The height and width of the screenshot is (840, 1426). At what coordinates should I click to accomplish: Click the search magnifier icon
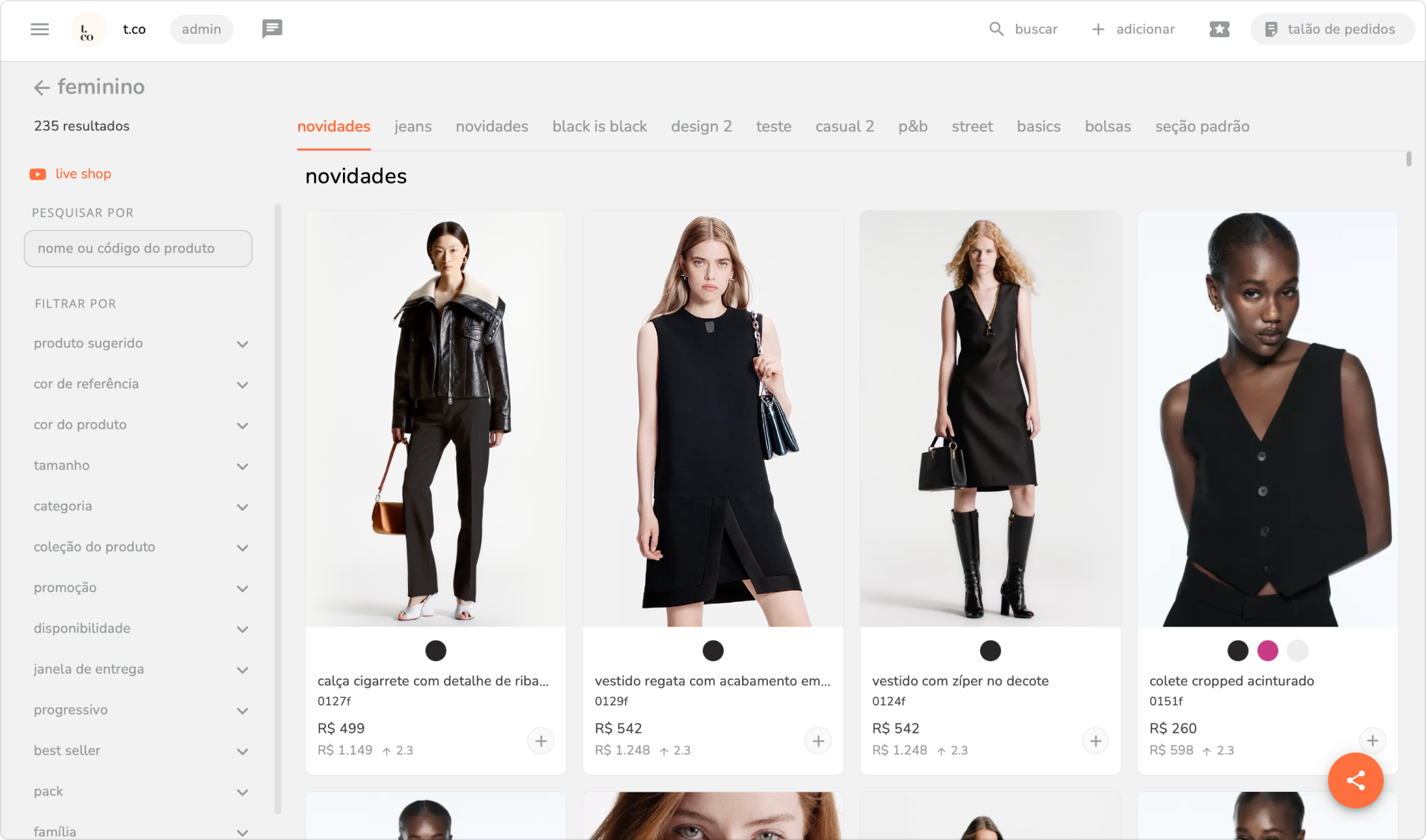pos(996,29)
